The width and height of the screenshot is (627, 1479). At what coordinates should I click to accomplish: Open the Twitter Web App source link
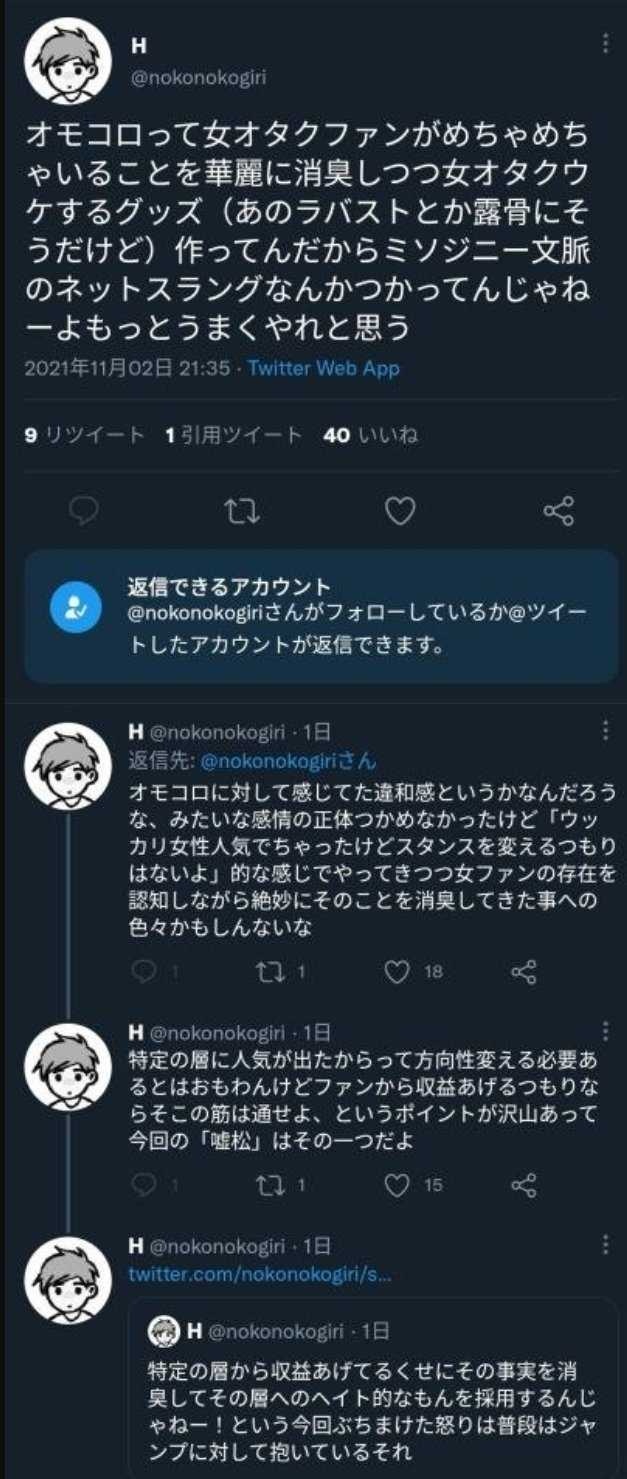coord(323,368)
